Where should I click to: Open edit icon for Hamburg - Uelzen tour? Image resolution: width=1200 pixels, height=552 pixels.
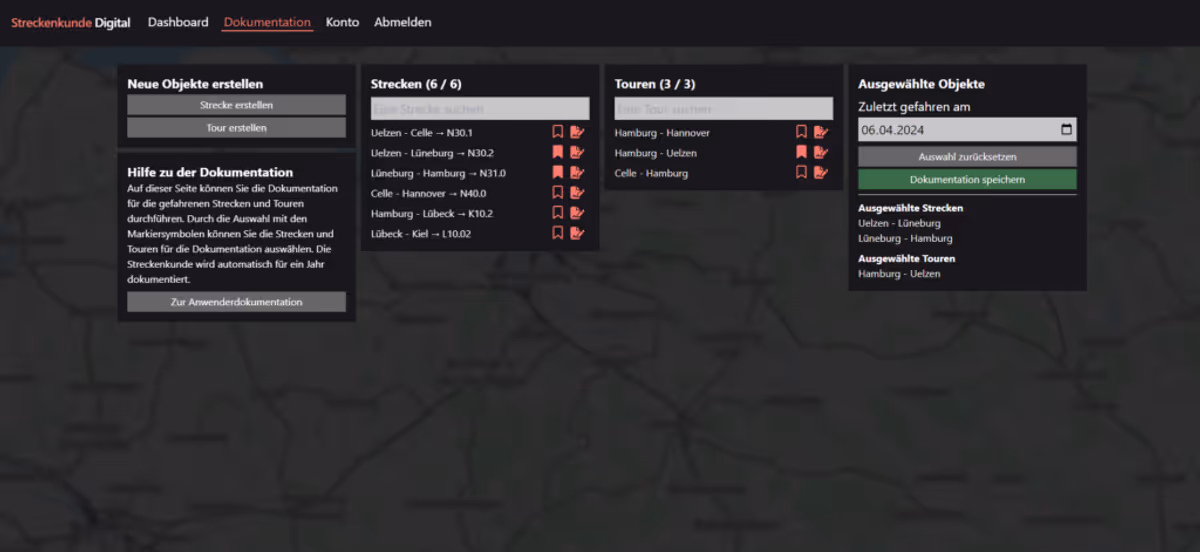point(821,152)
